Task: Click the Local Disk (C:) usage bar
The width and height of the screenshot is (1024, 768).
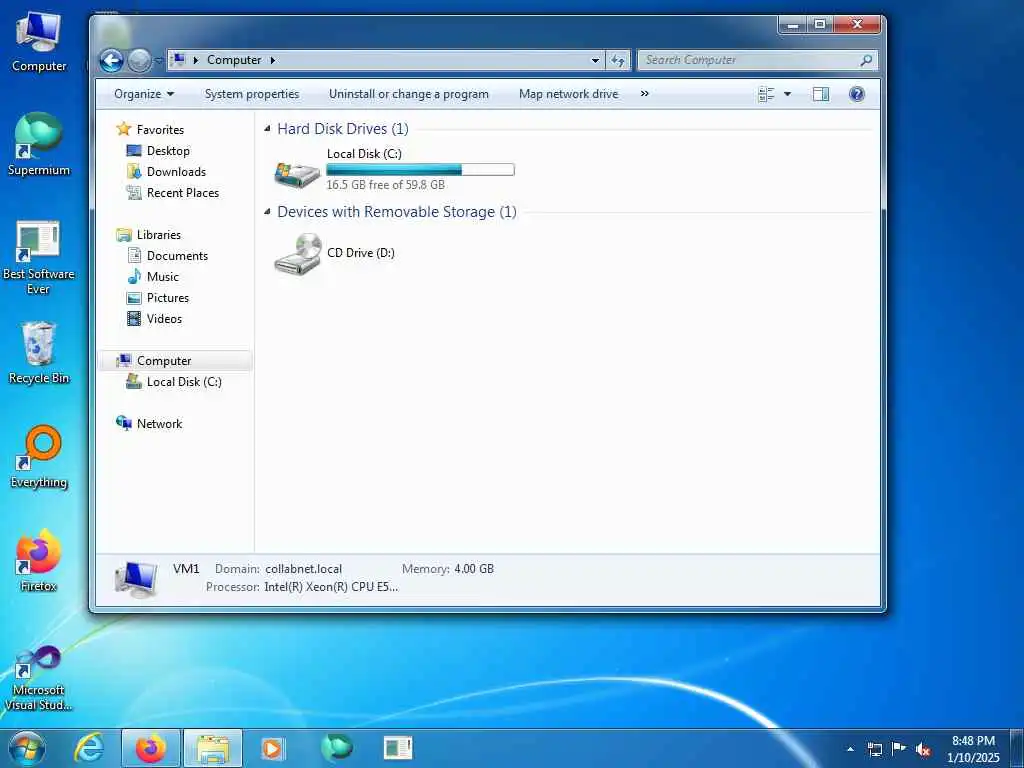Action: tap(420, 170)
